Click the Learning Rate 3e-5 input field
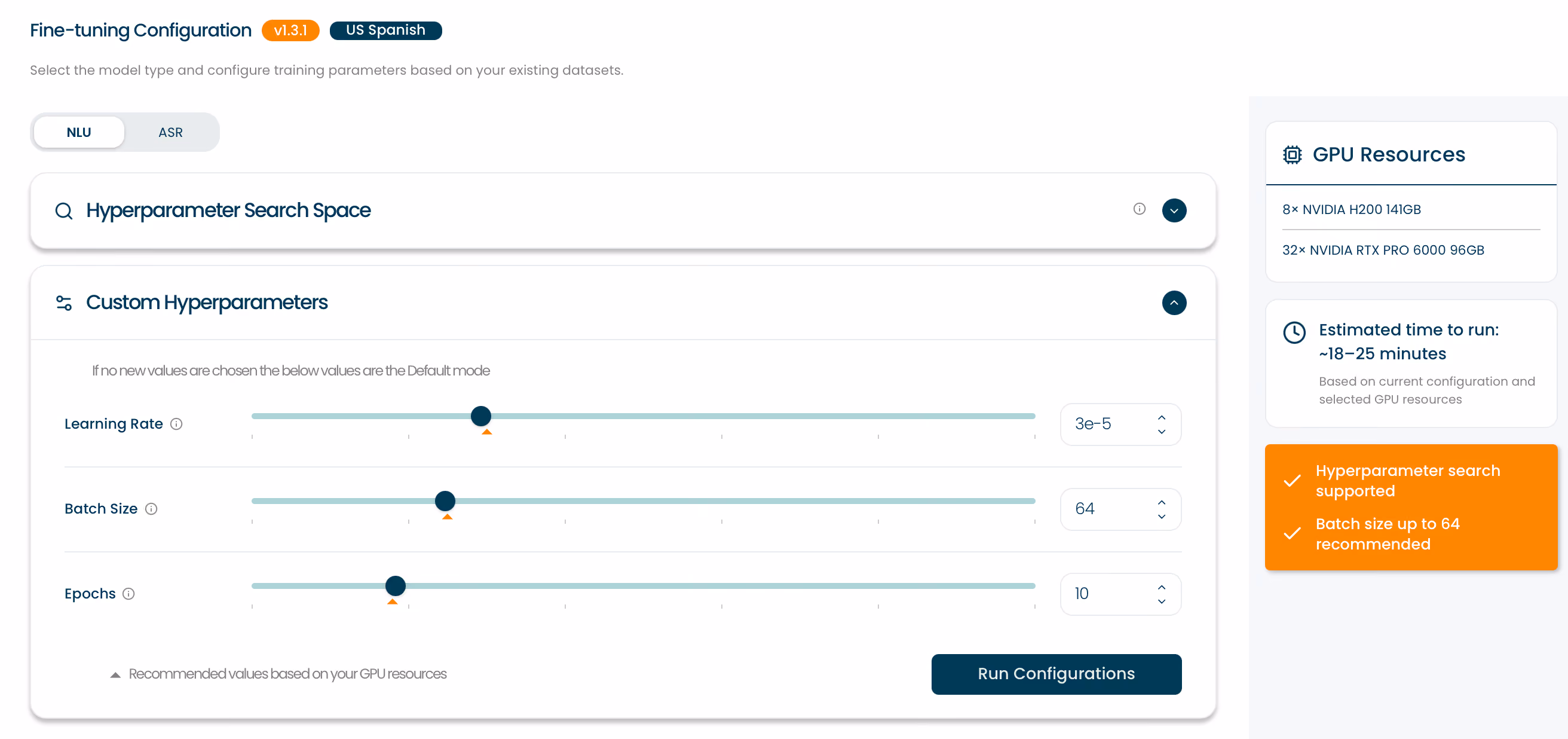 click(1120, 423)
